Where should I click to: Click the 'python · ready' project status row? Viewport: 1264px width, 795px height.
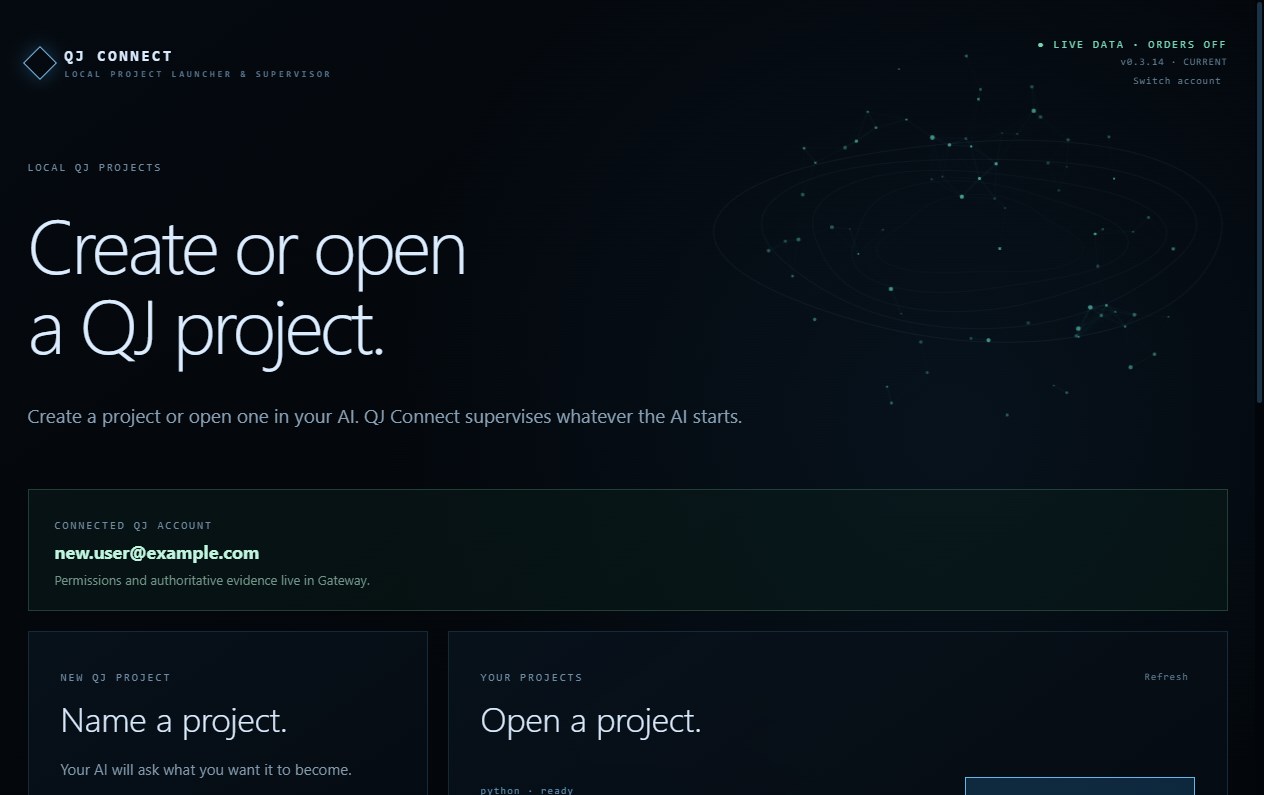click(527, 790)
